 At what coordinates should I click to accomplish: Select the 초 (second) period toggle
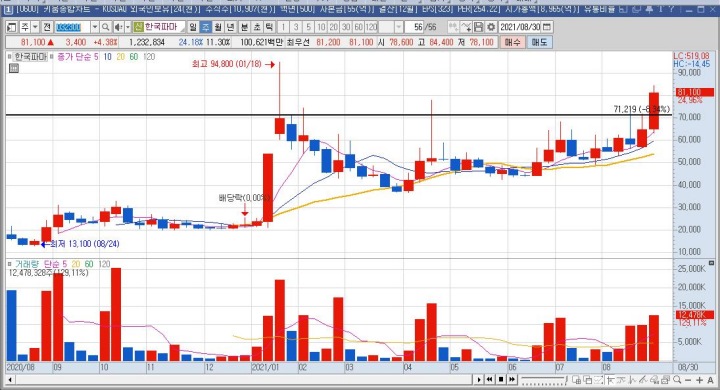tap(256, 27)
